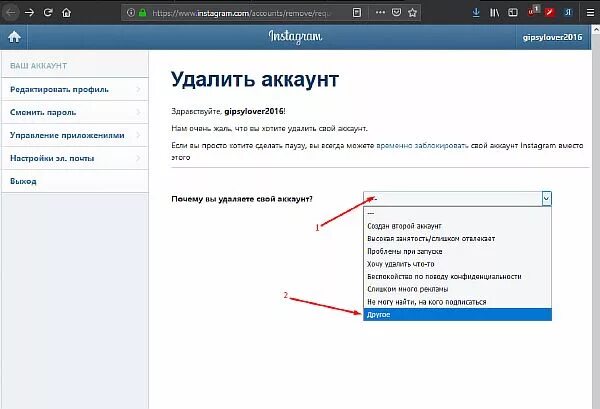Viewport: 600px width, 409px height.
Task: Click the delete-reason combo box field
Action: coord(457,199)
